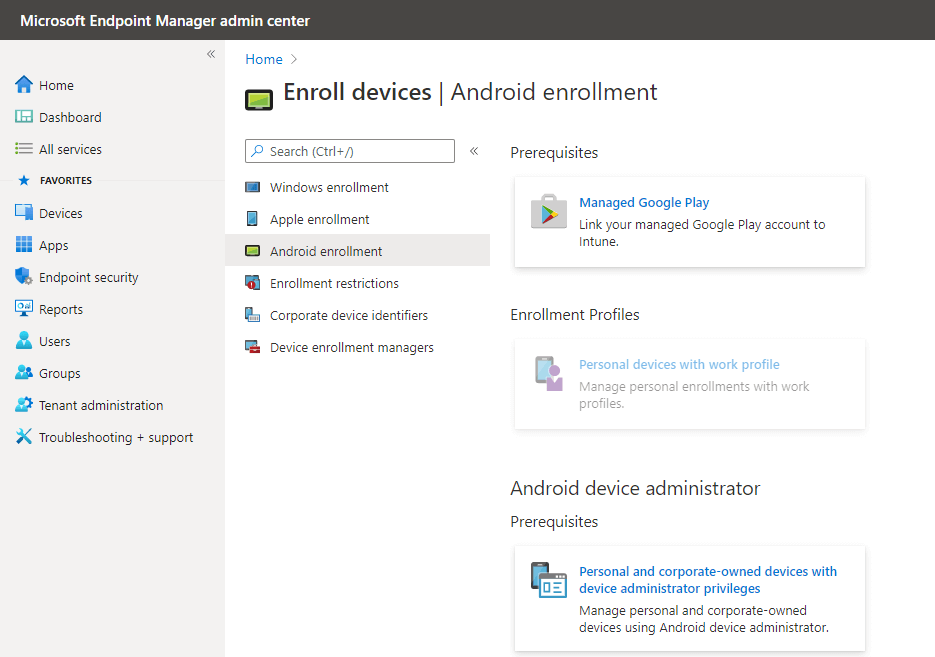Click the Microsoft Endpoint Manager admin center title
Image resolution: width=935 pixels, height=657 pixels.
(165, 20)
